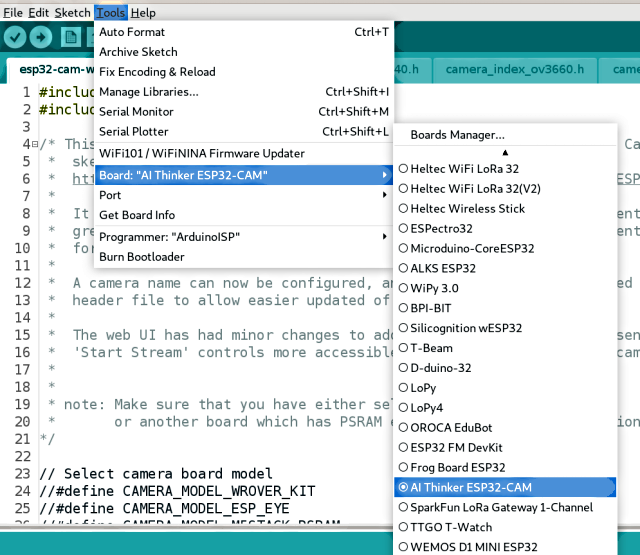Screen dimensions: 640x555
Task: Select OROCA EduBot board
Action: (505, 428)
